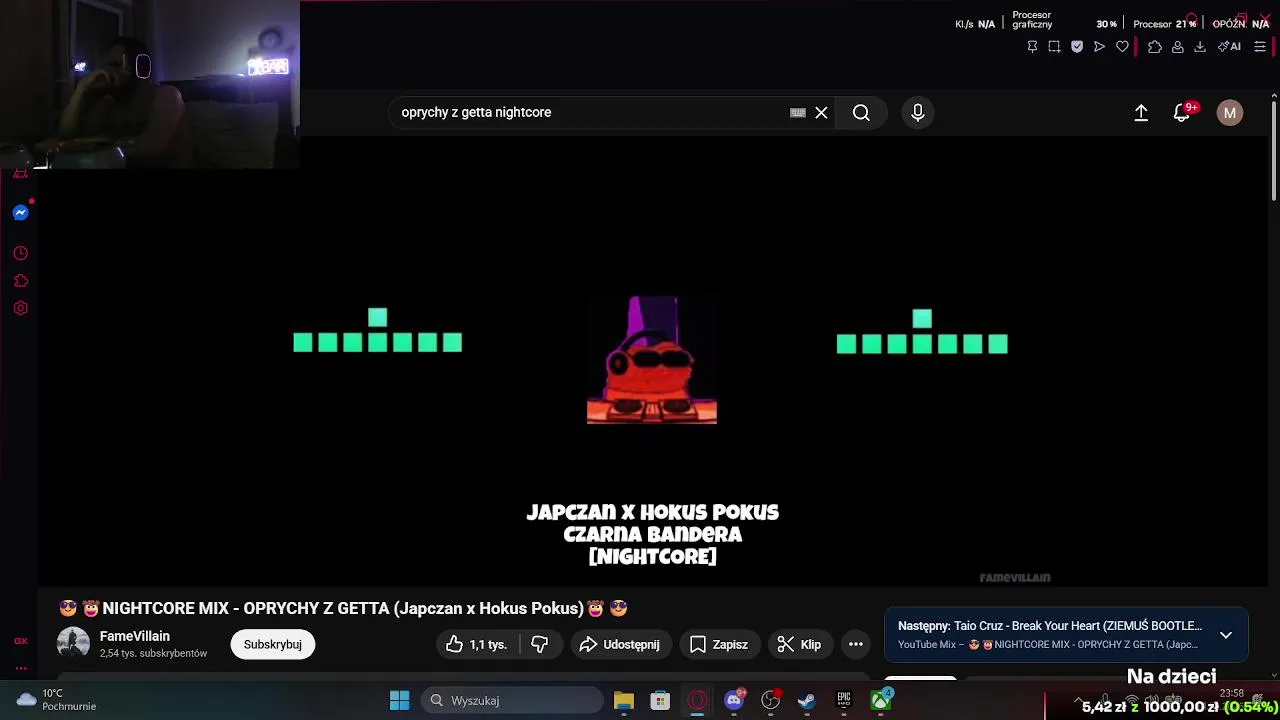
Task: Open GX Corner icon at sidebar bottom
Action: click(x=20, y=641)
